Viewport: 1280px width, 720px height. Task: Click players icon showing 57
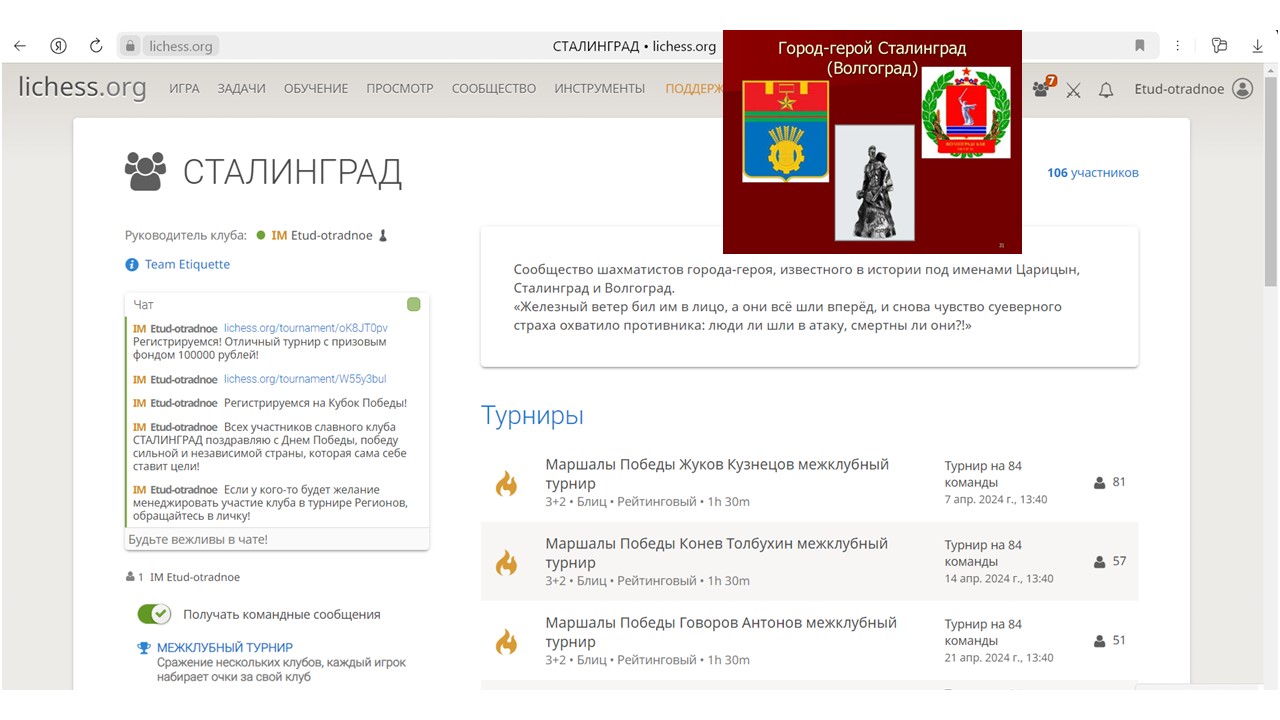coord(1100,561)
